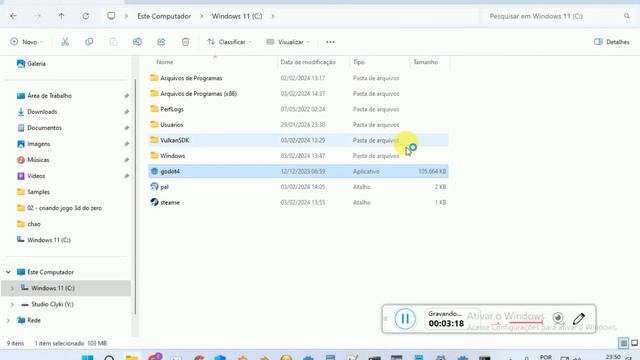Sort by the Tipo column header
Image resolution: width=640 pixels, height=360 pixels.
[359, 62]
